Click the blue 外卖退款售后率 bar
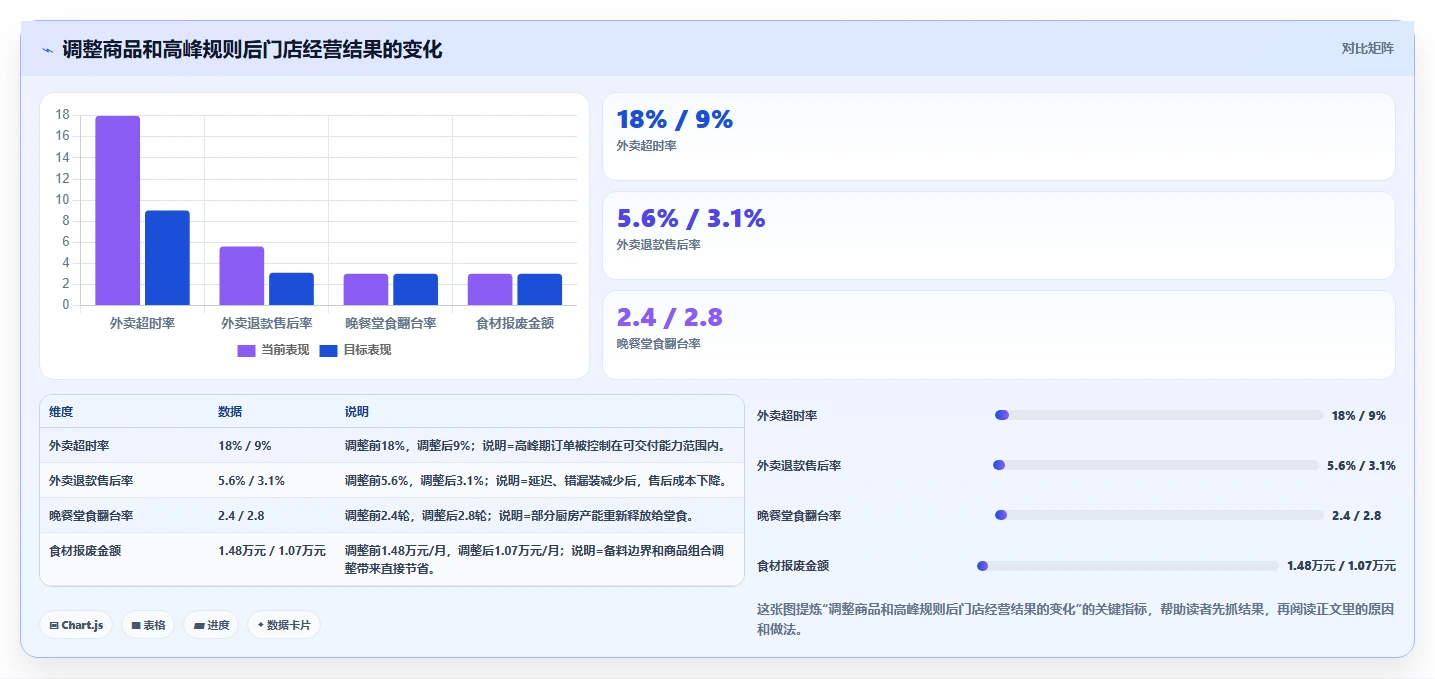1435x679 pixels. pos(291,289)
